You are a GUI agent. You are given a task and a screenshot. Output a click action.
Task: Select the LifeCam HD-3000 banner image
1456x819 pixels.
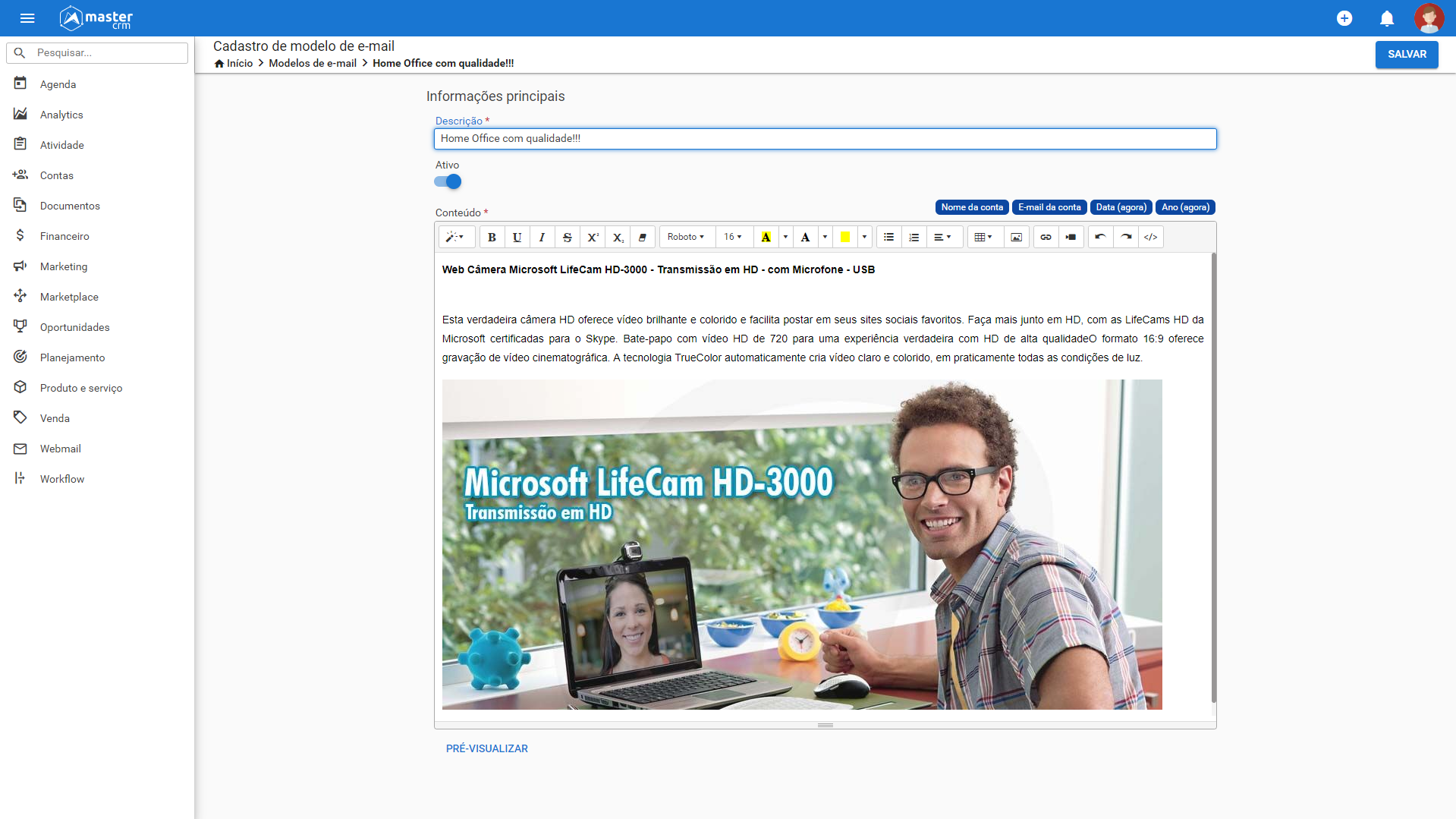[802, 544]
